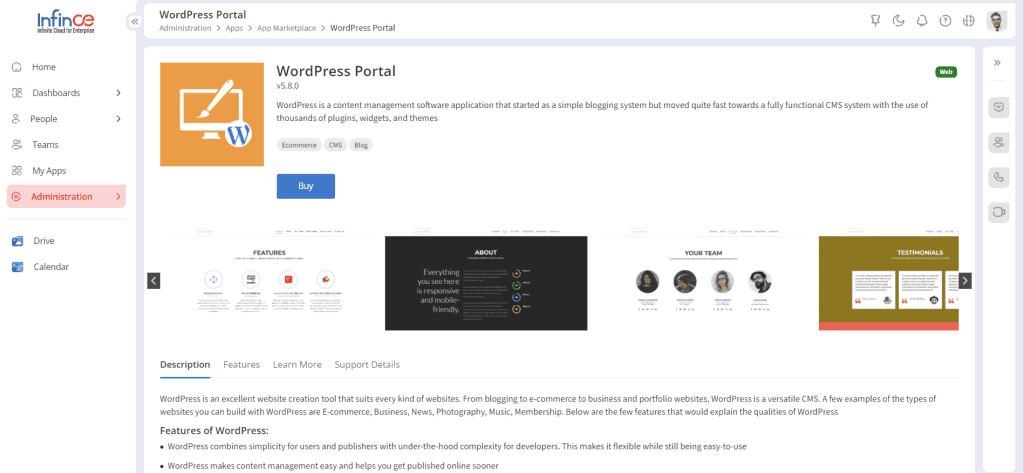1024x473 pixels.
Task: Click Administration breadcrumb link
Action: coord(185,28)
